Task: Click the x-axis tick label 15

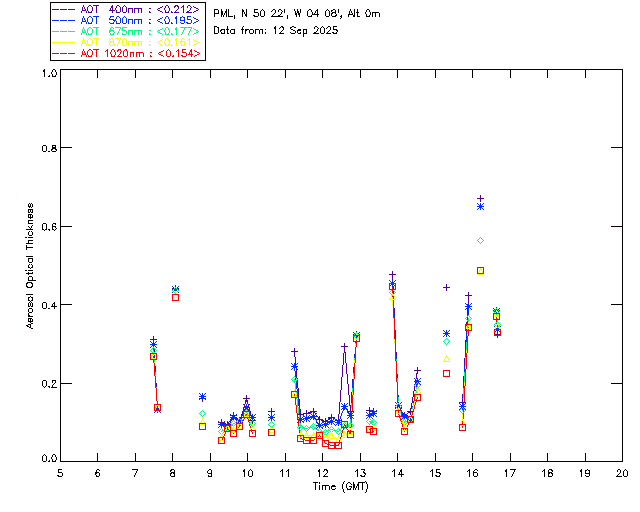Action: point(435,473)
